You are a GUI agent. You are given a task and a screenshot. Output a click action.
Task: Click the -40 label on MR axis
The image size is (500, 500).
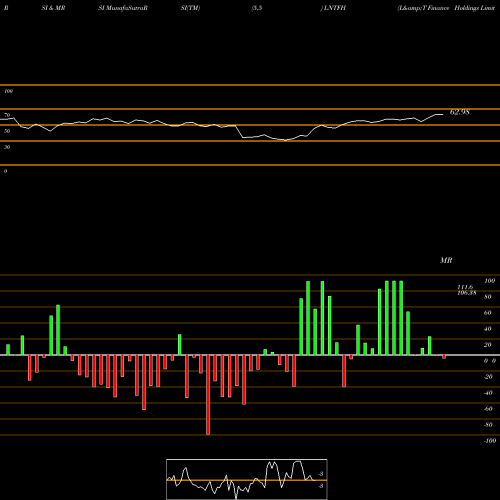click(x=488, y=393)
